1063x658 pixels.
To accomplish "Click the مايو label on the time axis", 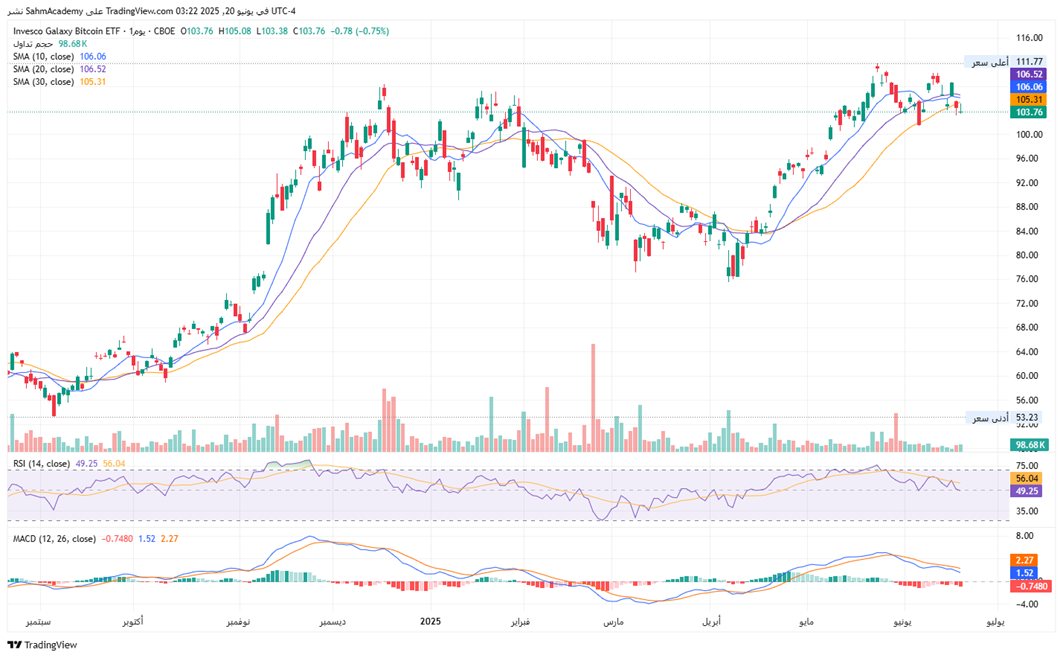I will 805,621.
